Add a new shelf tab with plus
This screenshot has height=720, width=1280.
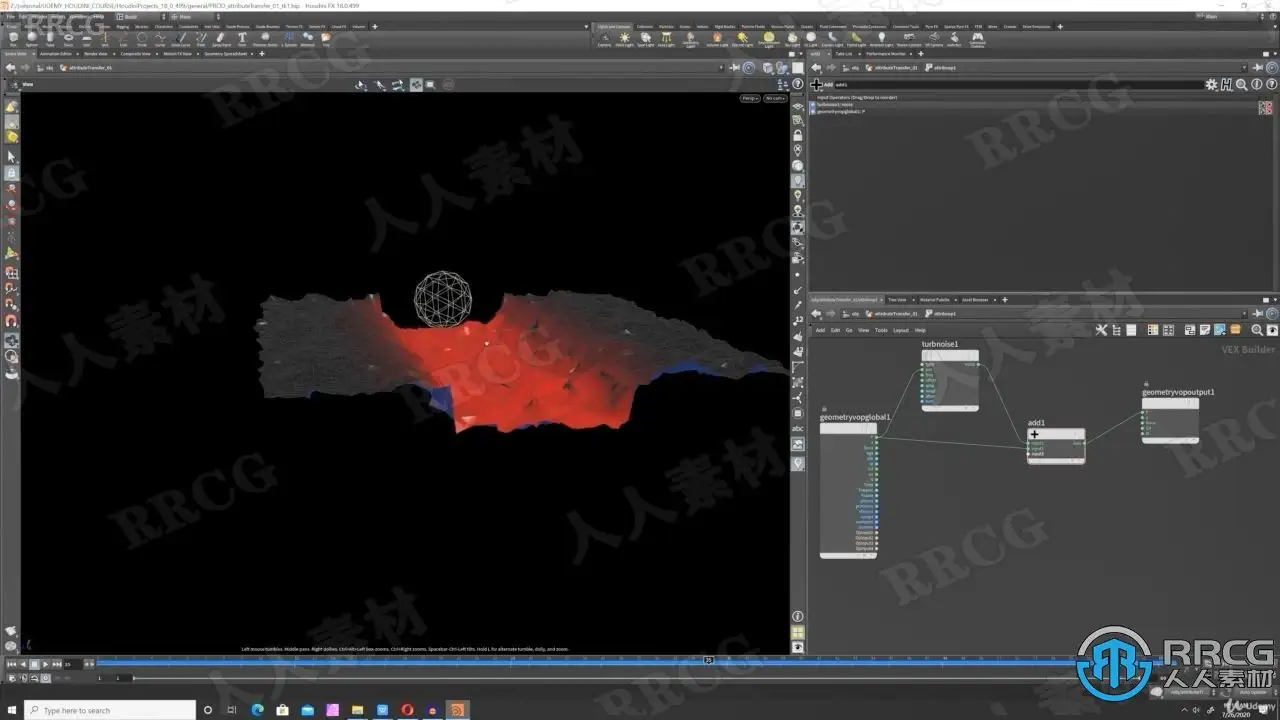point(375,26)
